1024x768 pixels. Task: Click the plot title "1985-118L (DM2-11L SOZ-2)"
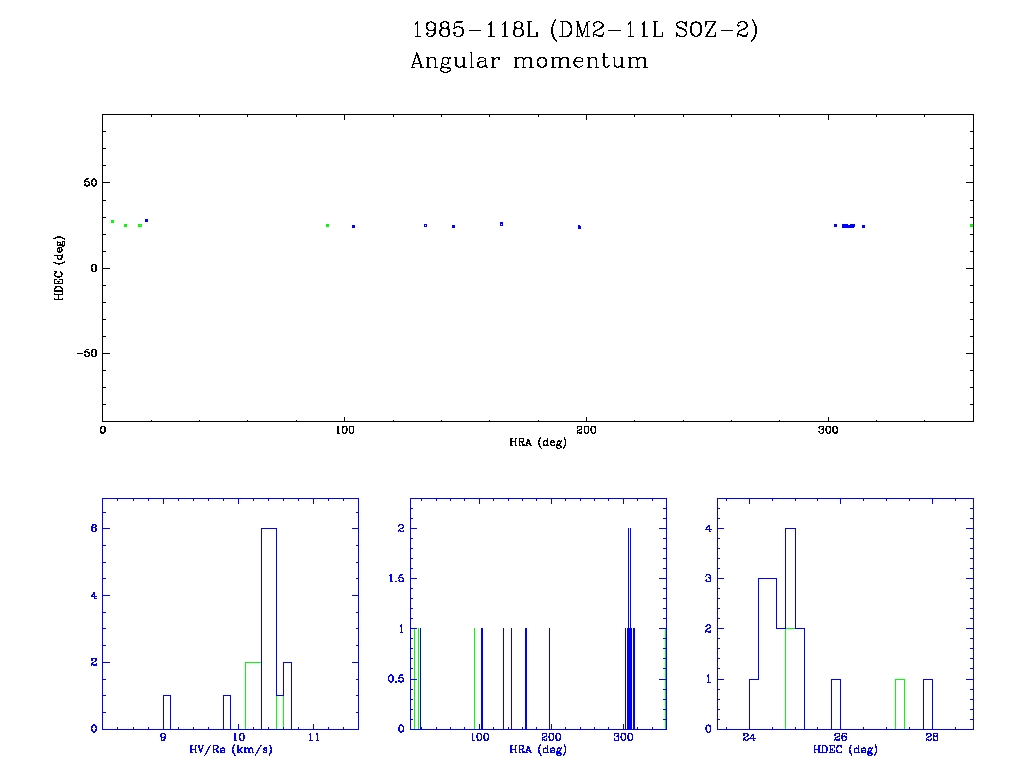[585, 30]
